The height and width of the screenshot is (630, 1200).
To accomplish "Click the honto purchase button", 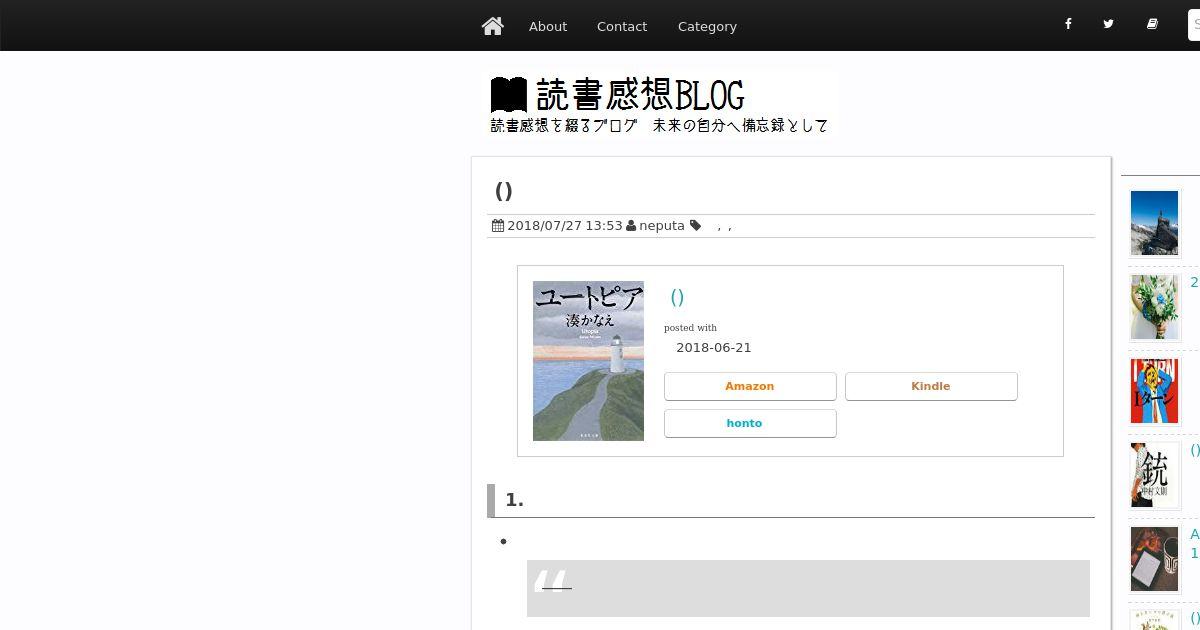I will [x=750, y=423].
